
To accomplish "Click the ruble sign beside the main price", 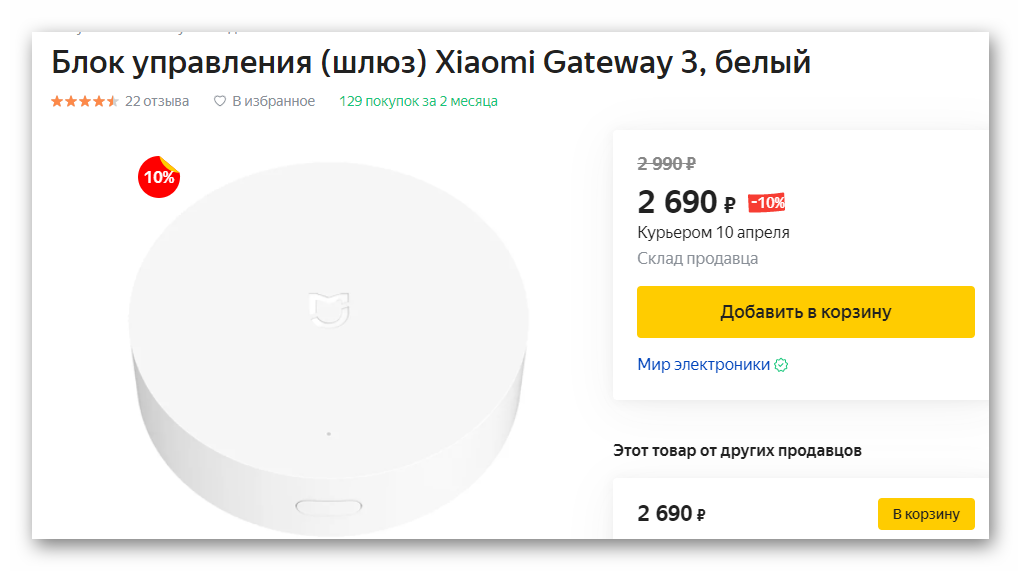I will [x=729, y=205].
